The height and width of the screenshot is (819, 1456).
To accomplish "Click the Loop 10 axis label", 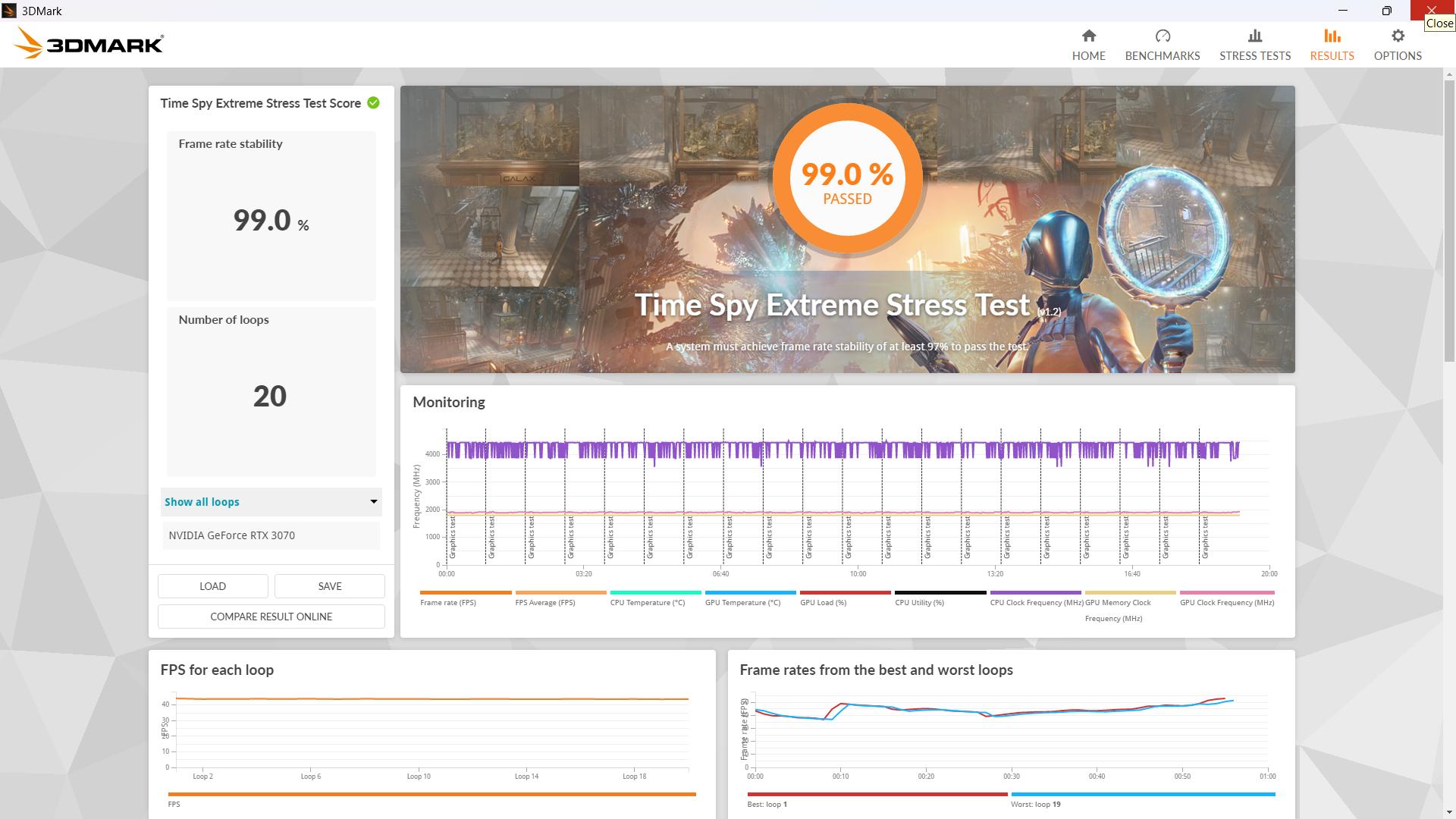I will pyautogui.click(x=419, y=777).
